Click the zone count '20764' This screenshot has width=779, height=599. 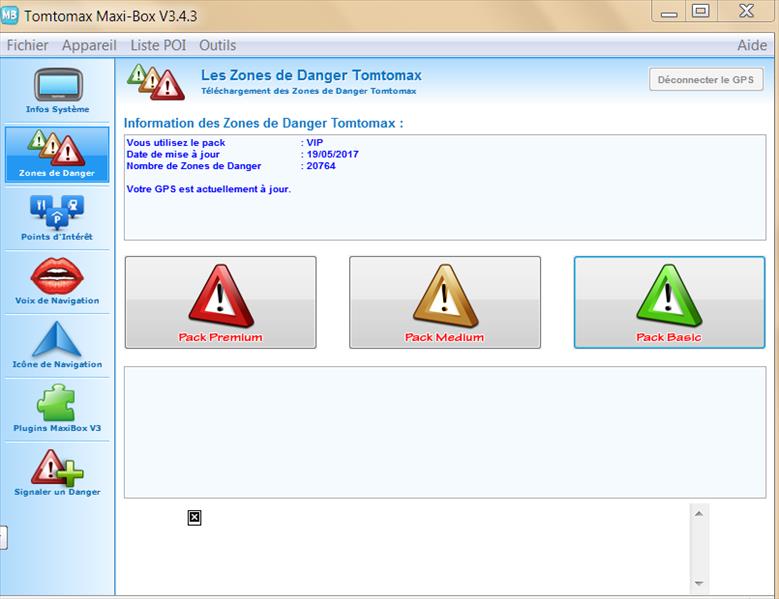[x=321, y=166]
